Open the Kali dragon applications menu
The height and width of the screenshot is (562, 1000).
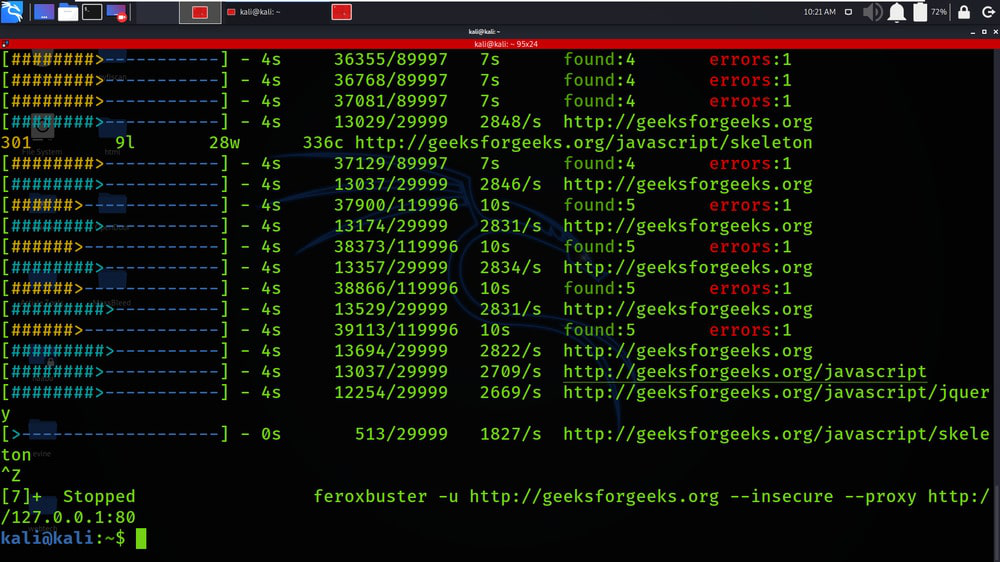pos(12,11)
